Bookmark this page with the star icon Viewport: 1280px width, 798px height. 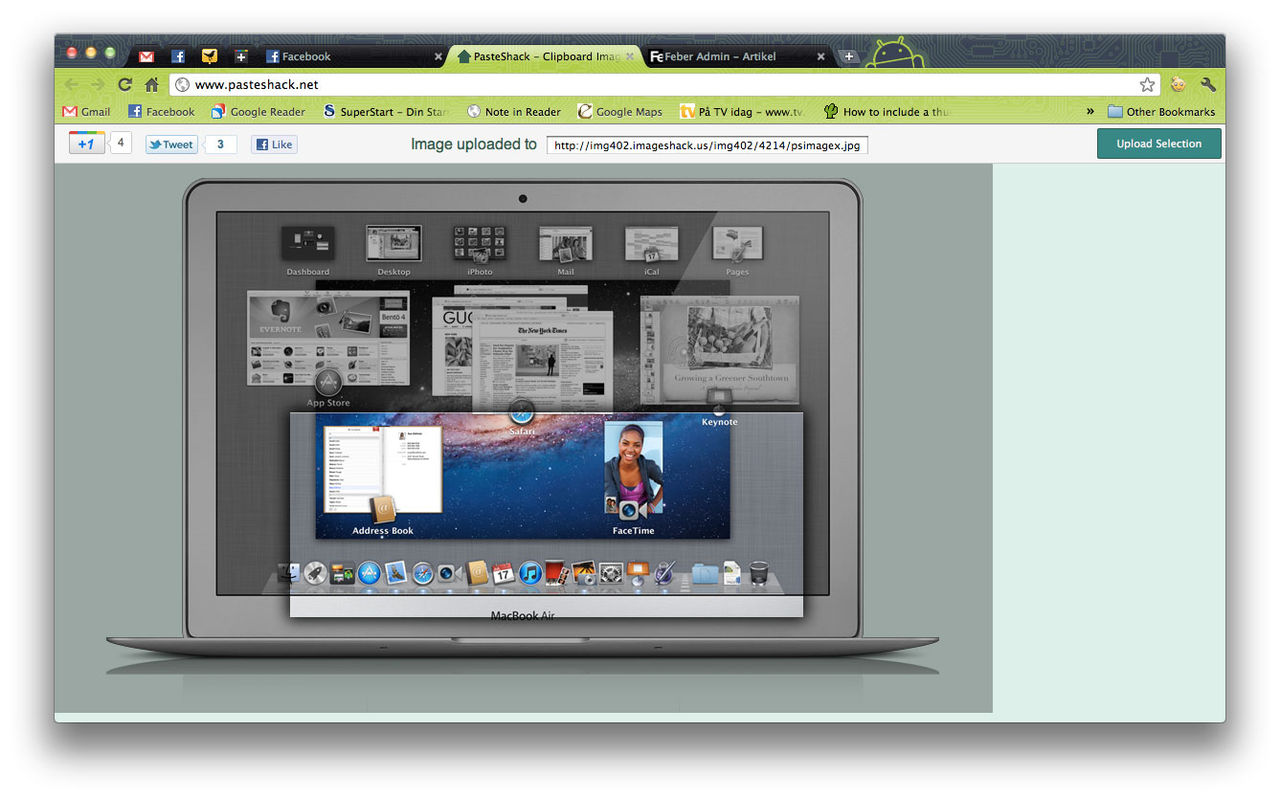click(1147, 85)
